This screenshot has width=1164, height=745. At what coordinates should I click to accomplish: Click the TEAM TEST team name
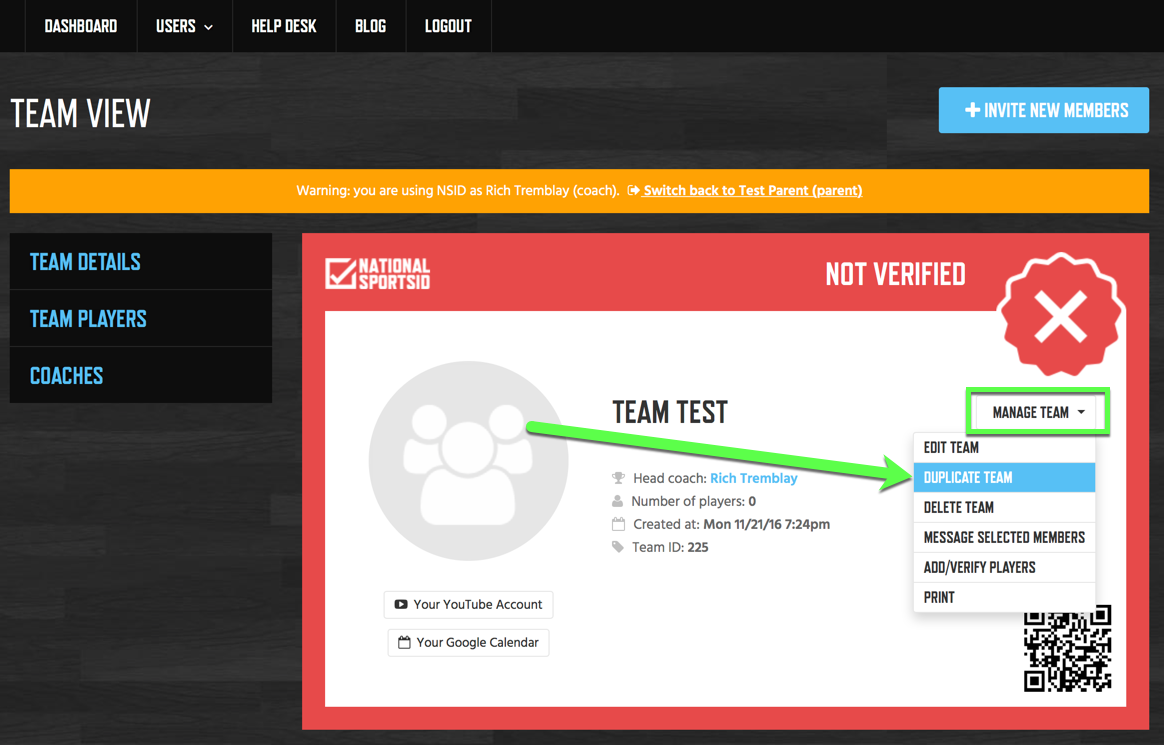(x=670, y=412)
